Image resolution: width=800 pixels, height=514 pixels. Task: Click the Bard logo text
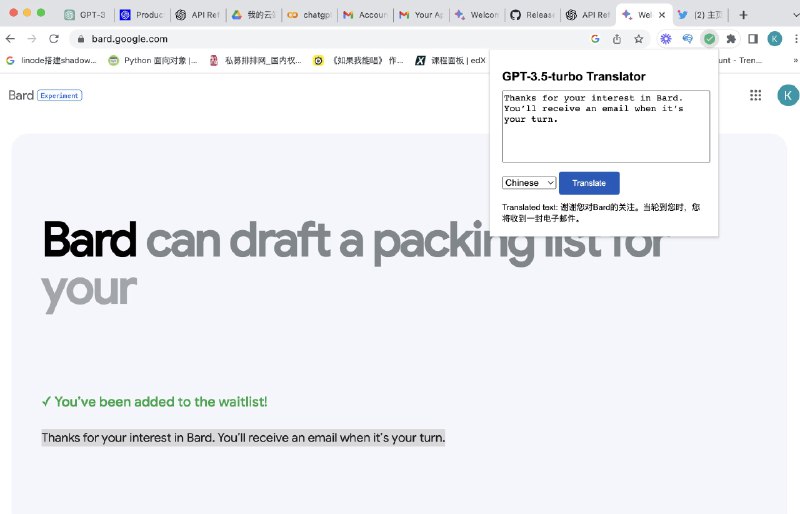click(x=21, y=95)
